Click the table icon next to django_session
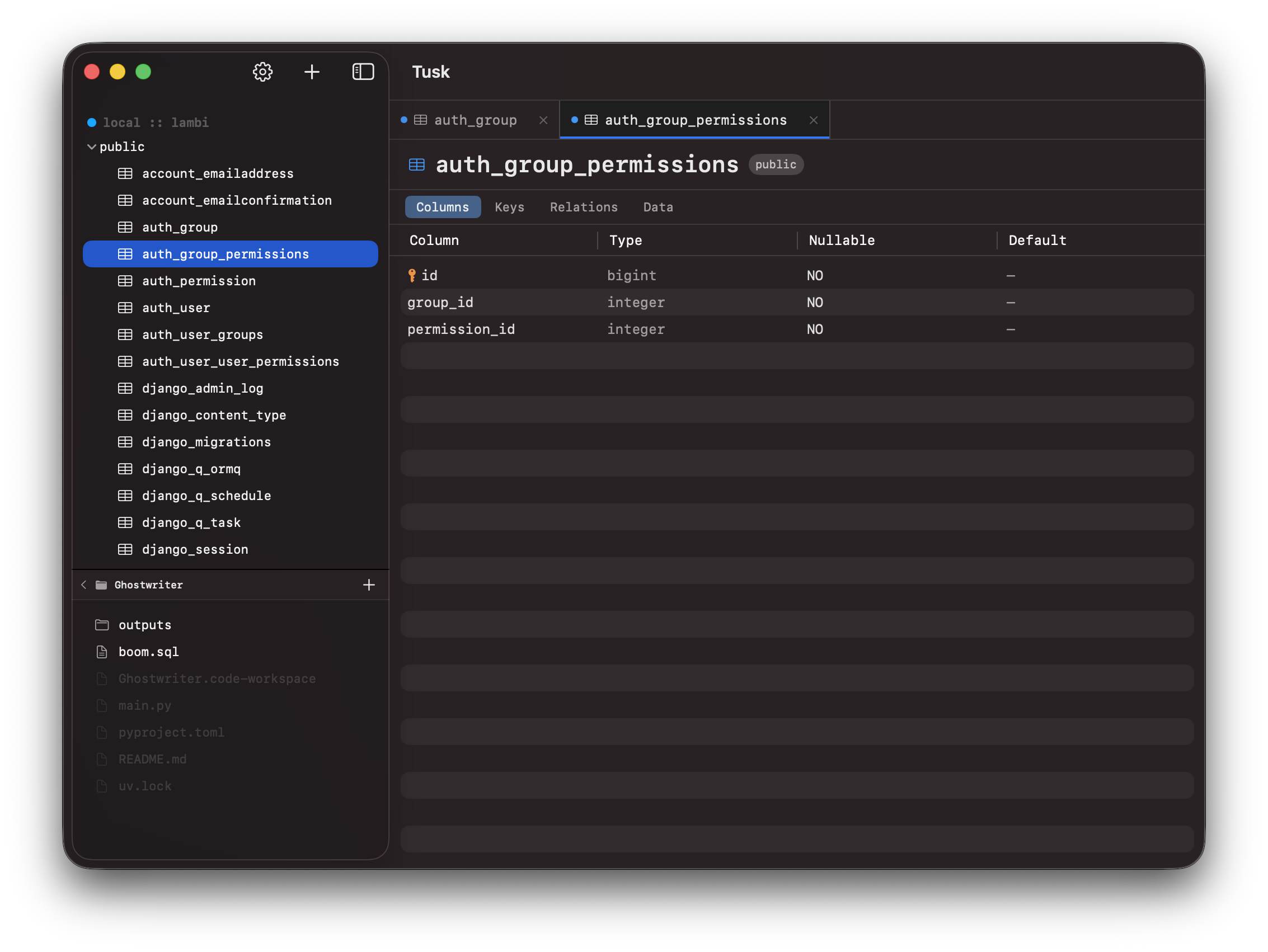1268x952 pixels. [125, 549]
